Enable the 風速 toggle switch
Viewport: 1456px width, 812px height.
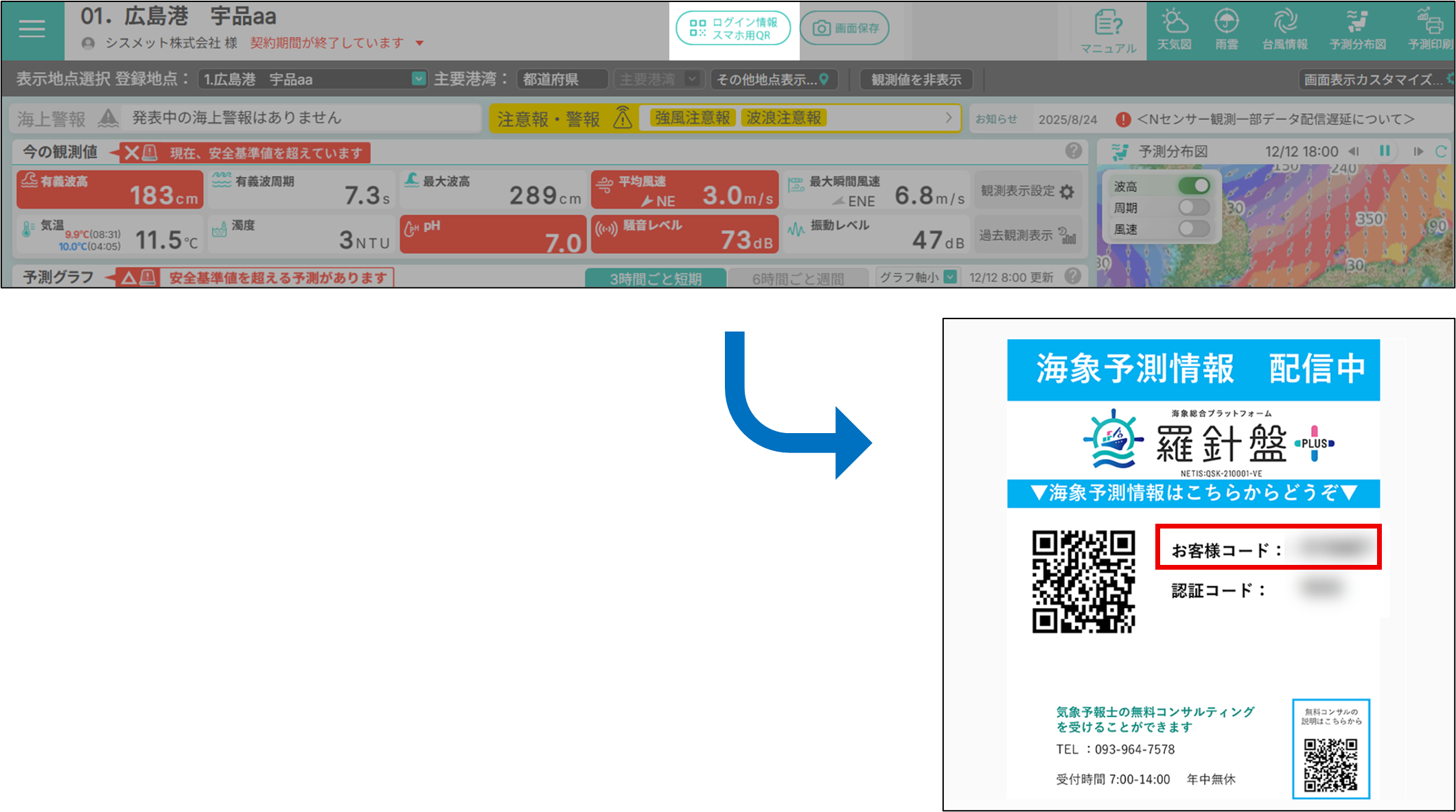1194,229
